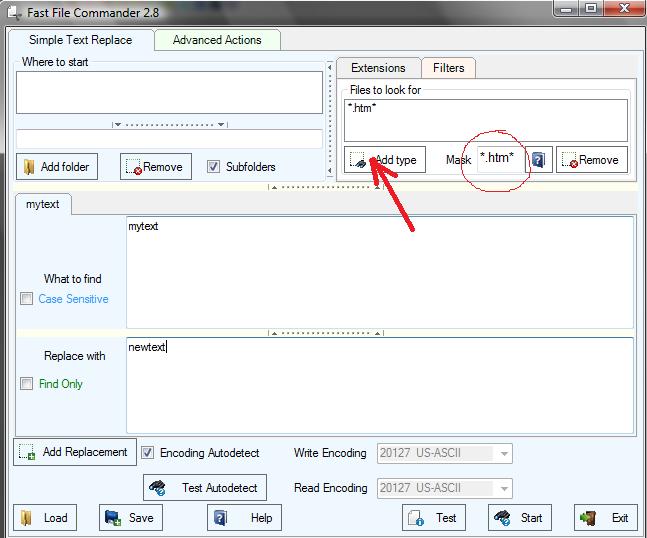Viewport: 647px width, 538px height.
Task: Click the vertical splitter's upper arrow beside Extensions
Action: point(330,67)
